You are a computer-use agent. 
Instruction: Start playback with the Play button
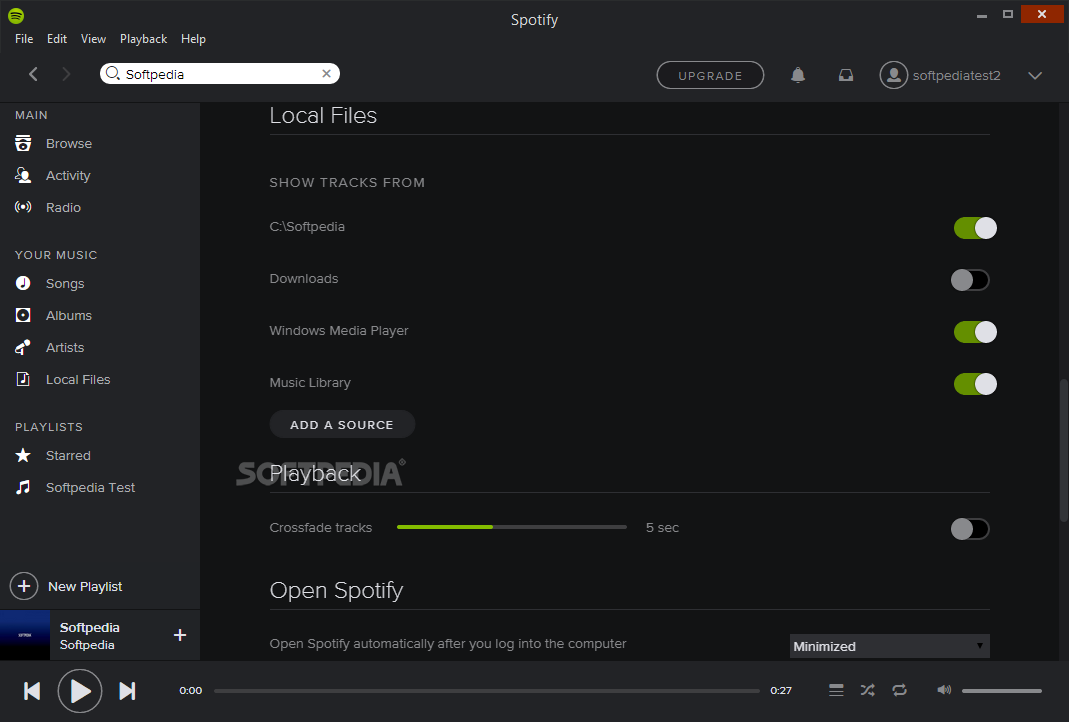point(80,691)
